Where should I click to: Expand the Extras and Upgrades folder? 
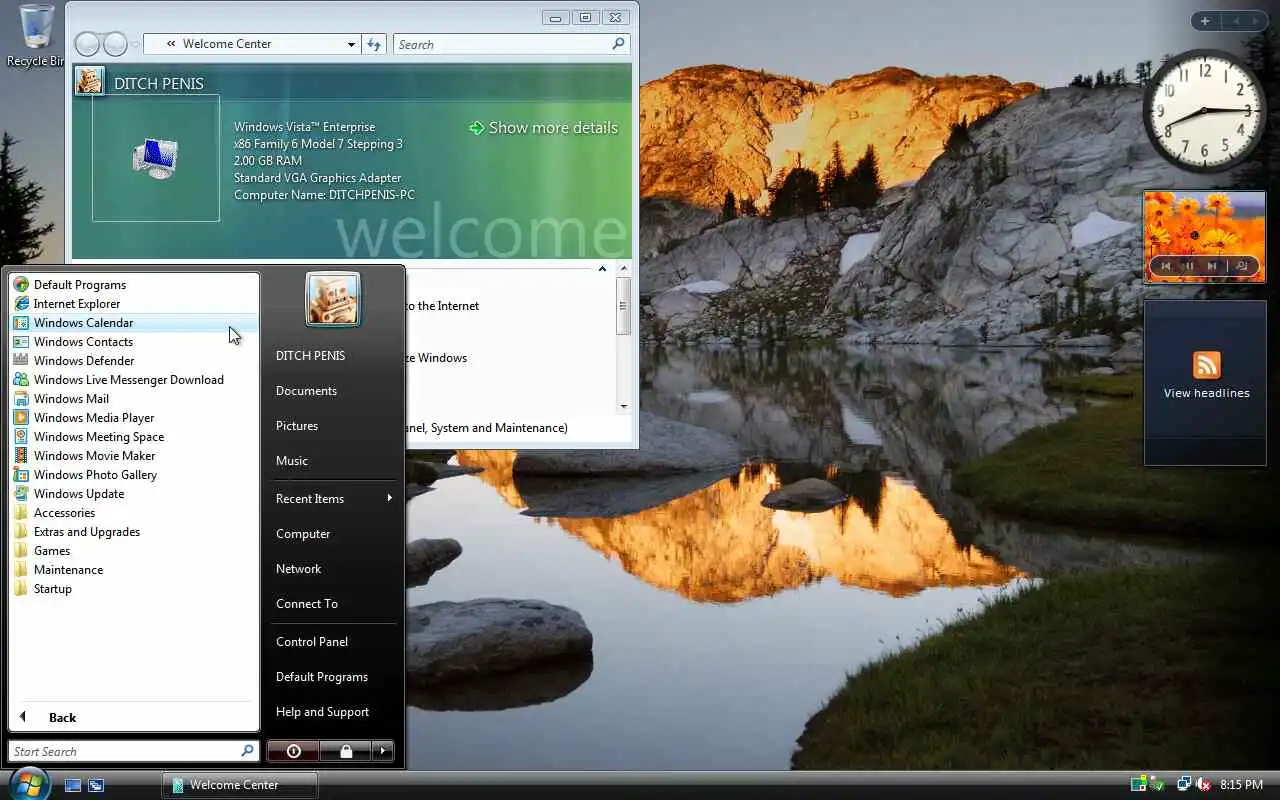tap(133, 532)
